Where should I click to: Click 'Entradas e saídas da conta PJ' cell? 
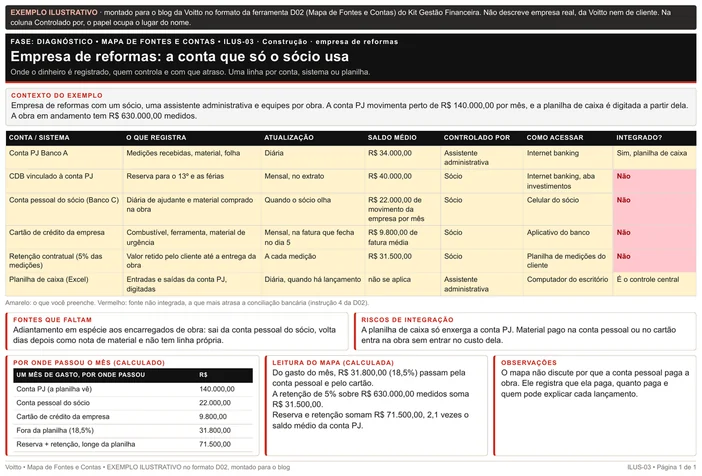coord(192,284)
